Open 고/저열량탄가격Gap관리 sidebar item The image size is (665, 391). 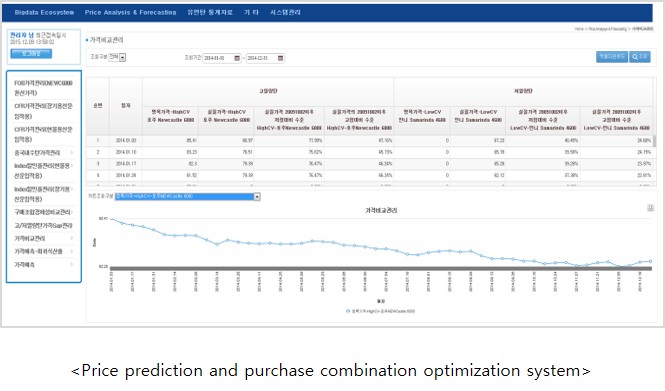(43, 225)
